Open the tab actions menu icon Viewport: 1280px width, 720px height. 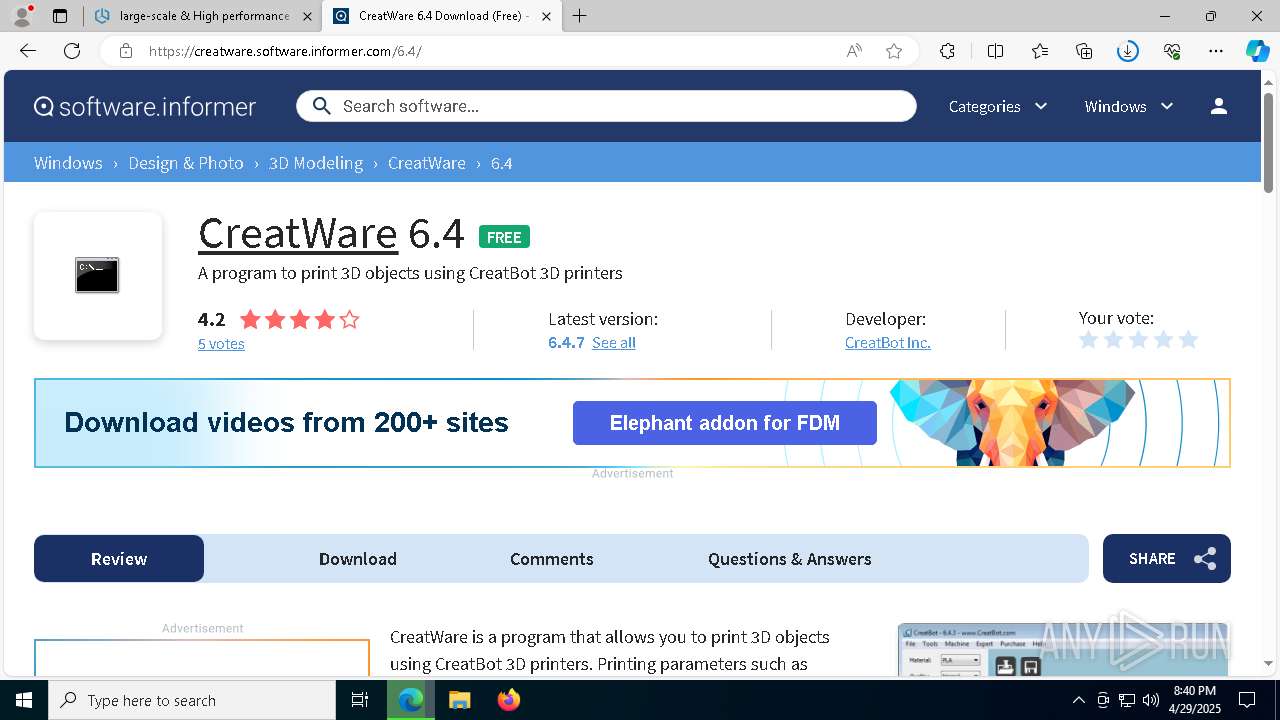[x=60, y=16]
